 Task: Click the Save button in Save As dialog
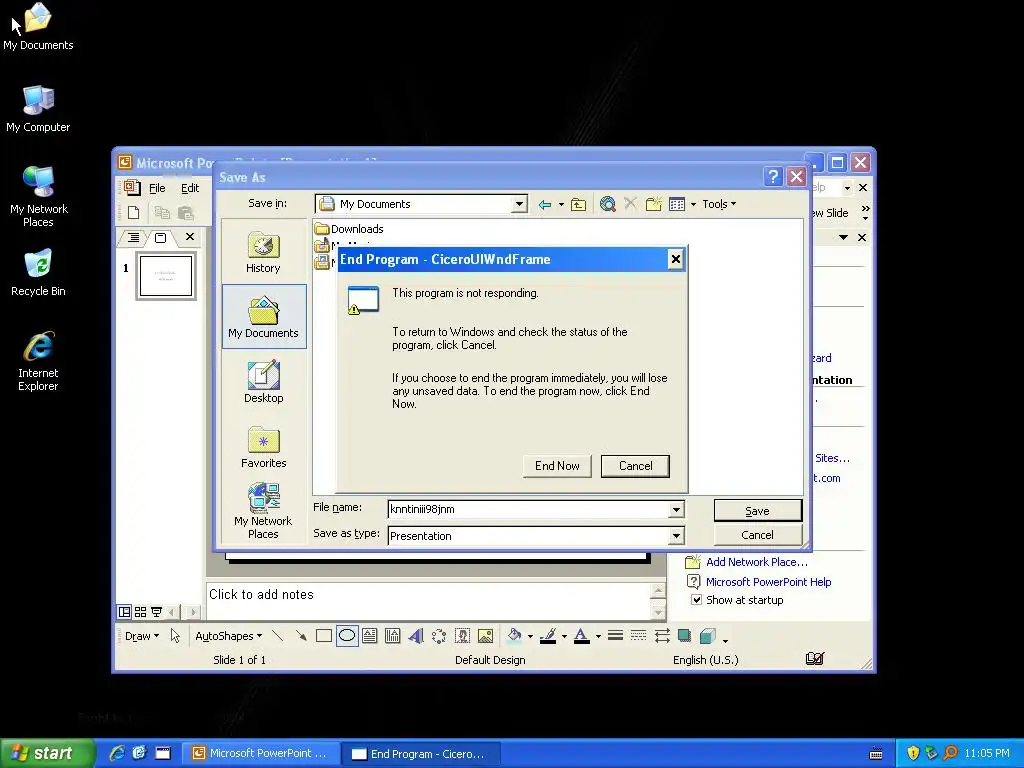coord(757,511)
